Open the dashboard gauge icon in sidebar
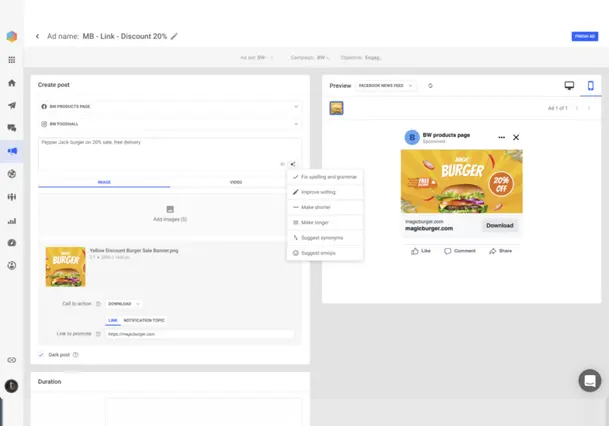The image size is (609, 426). (12, 243)
